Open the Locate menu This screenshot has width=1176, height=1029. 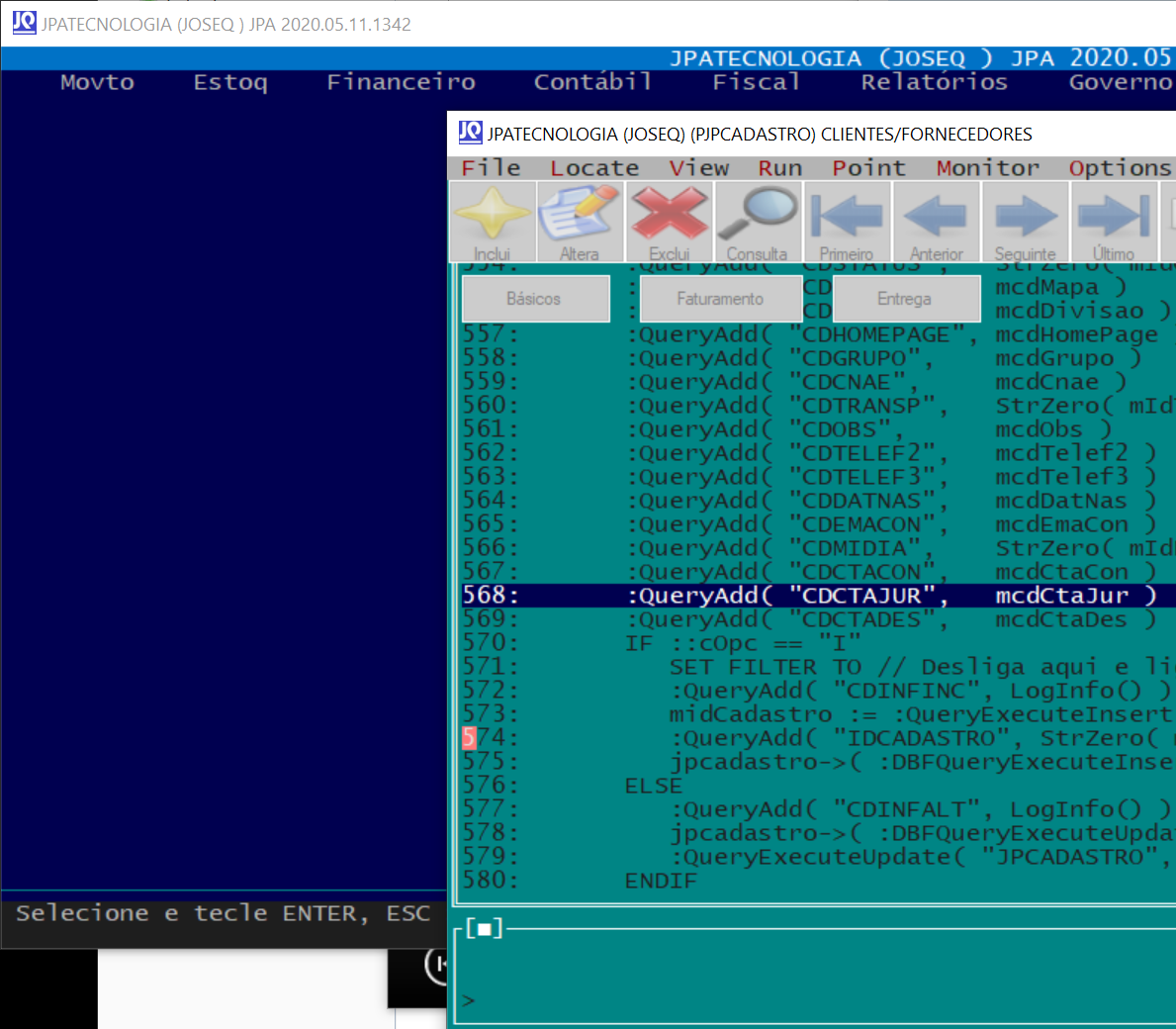point(594,168)
